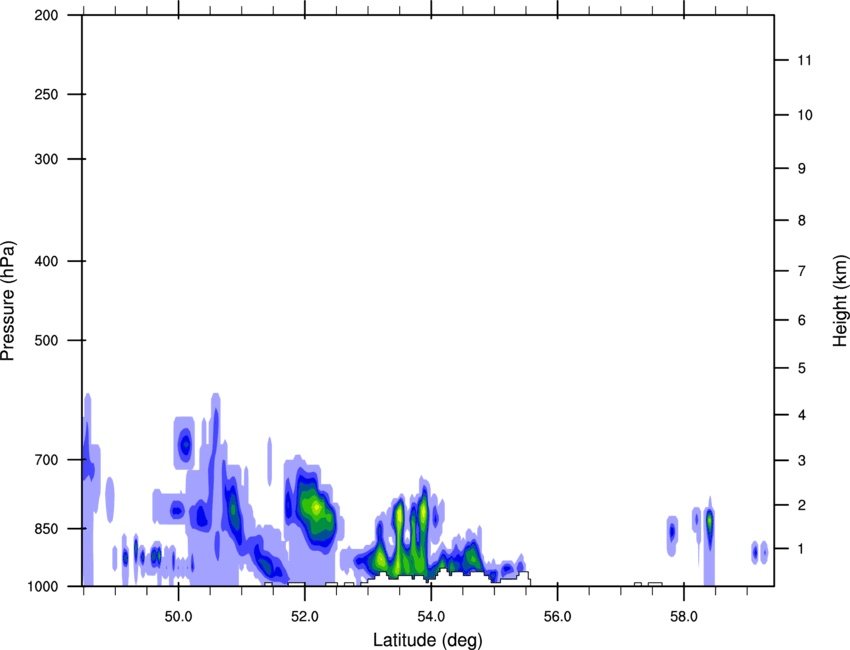Click the 8 km height label
Viewport: 850px width, 650px height.
click(802, 221)
